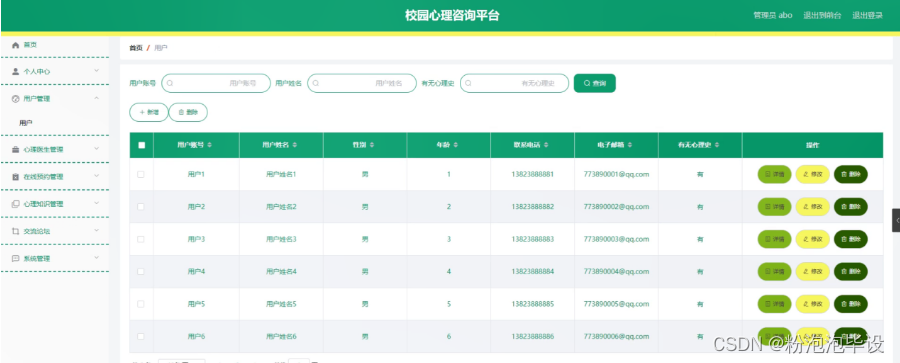This screenshot has height=363, width=900.
Task: Click 删除 for row 用户5
Action: click(x=851, y=304)
